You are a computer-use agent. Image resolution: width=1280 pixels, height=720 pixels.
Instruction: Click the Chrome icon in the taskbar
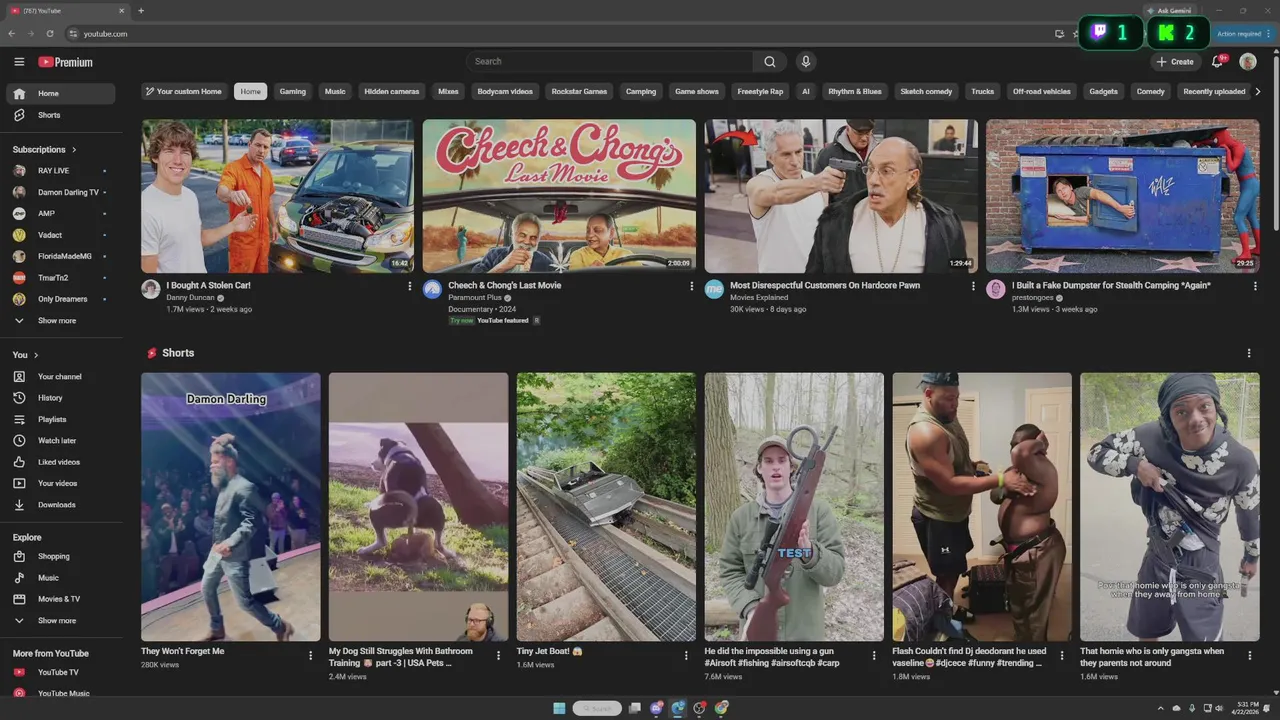point(722,708)
